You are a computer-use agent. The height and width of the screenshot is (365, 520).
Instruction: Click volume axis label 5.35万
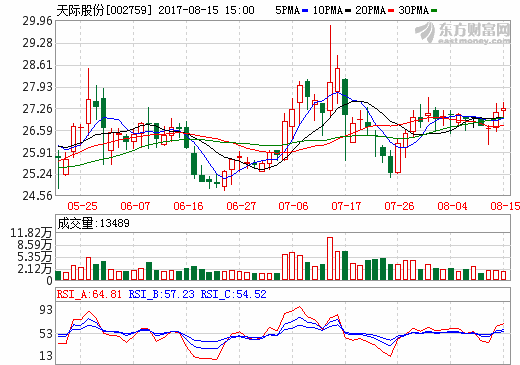pyautogui.click(x=34, y=257)
